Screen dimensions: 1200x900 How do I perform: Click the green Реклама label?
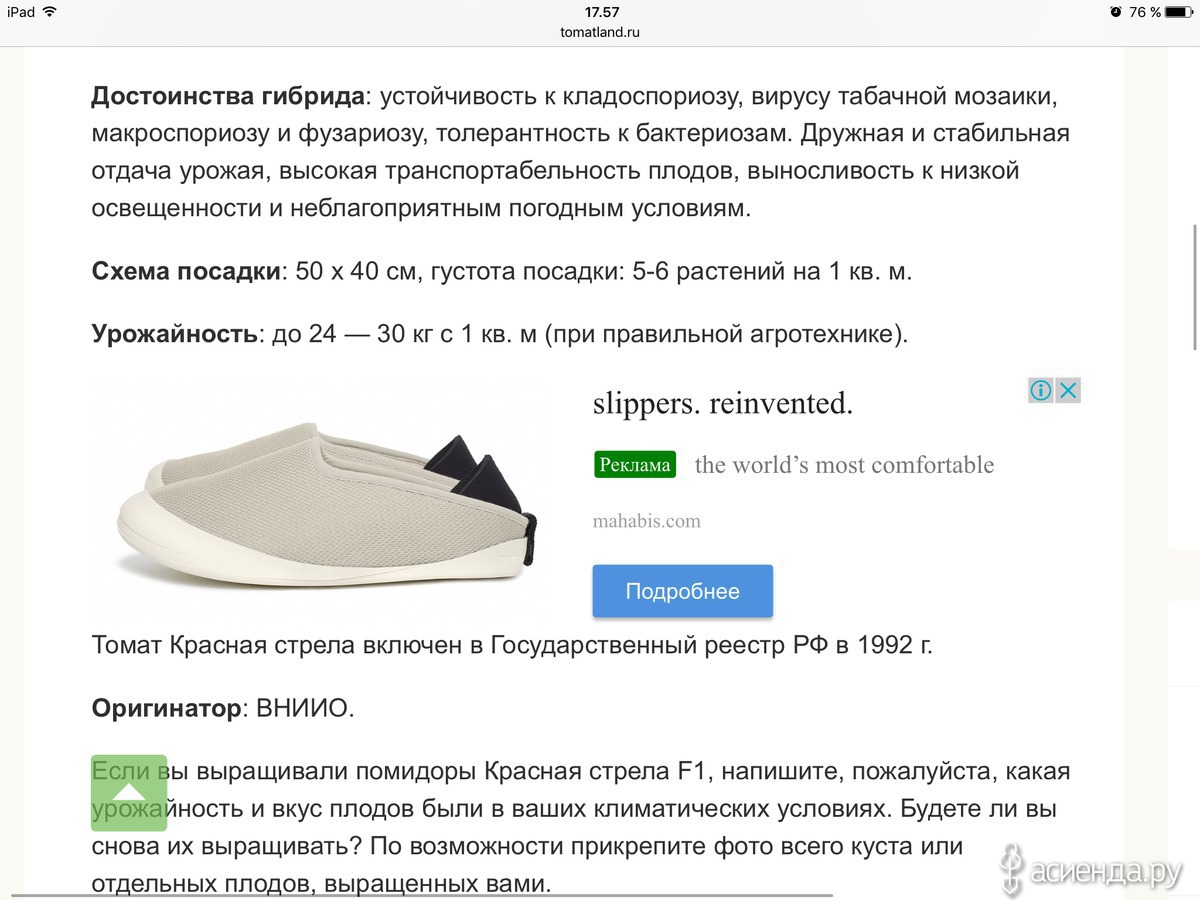[635, 465]
